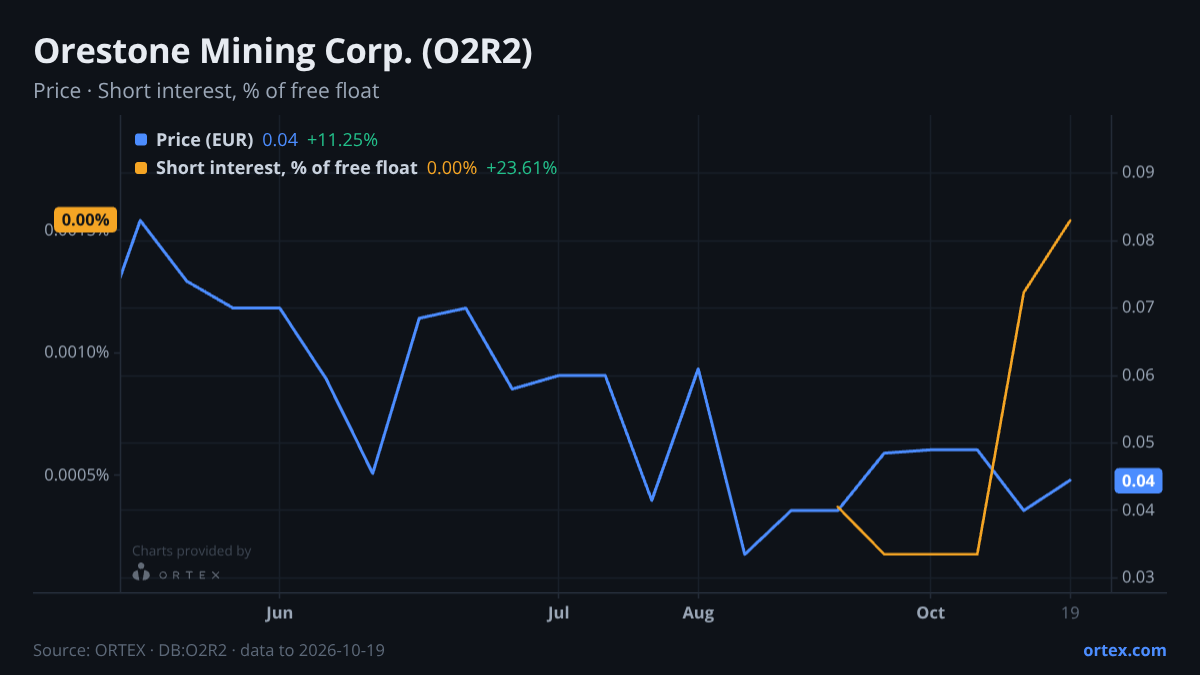Select the Price (EUR) legend label

coord(205,140)
